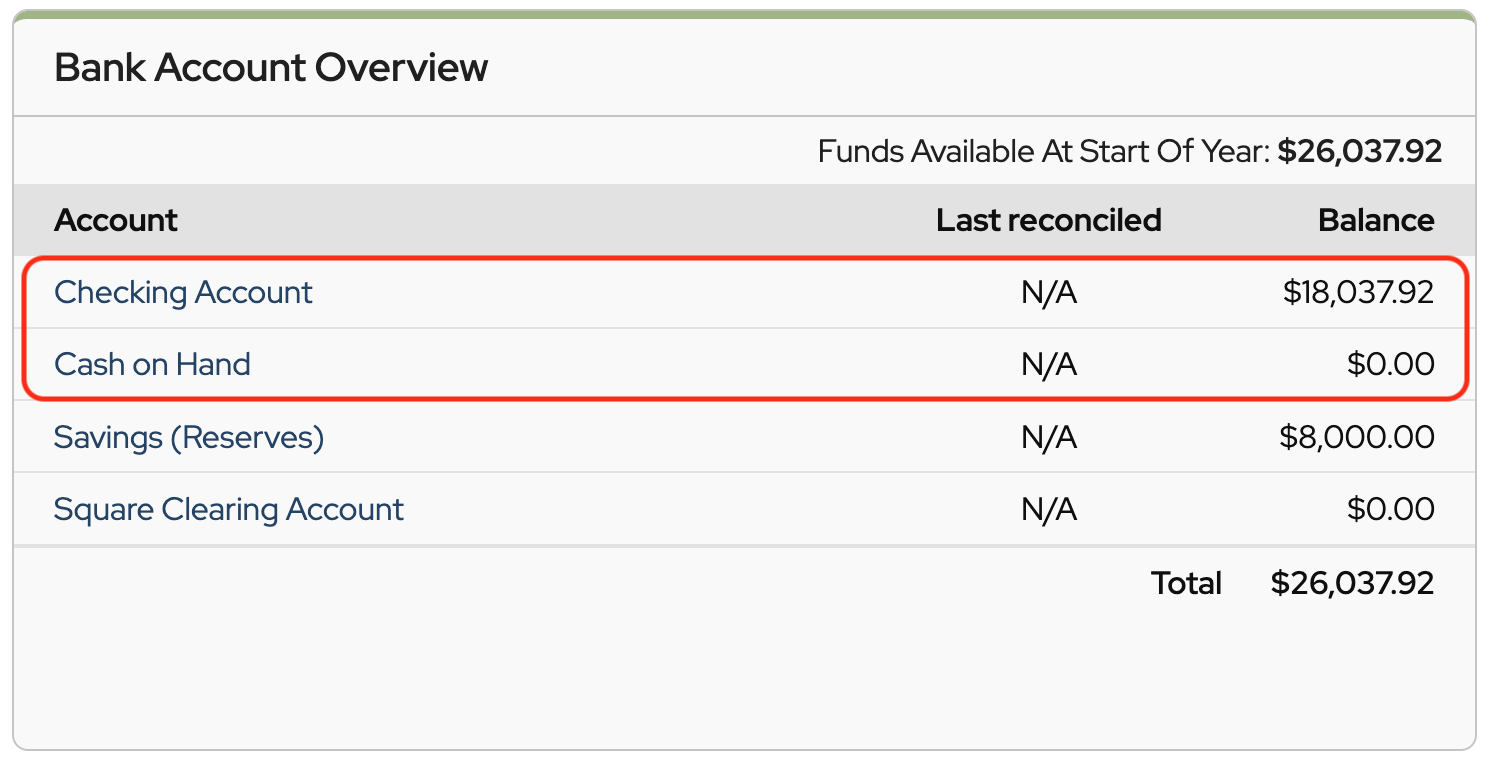1492x760 pixels.
Task: Click the start-of-year funds amount
Action: click(1360, 152)
